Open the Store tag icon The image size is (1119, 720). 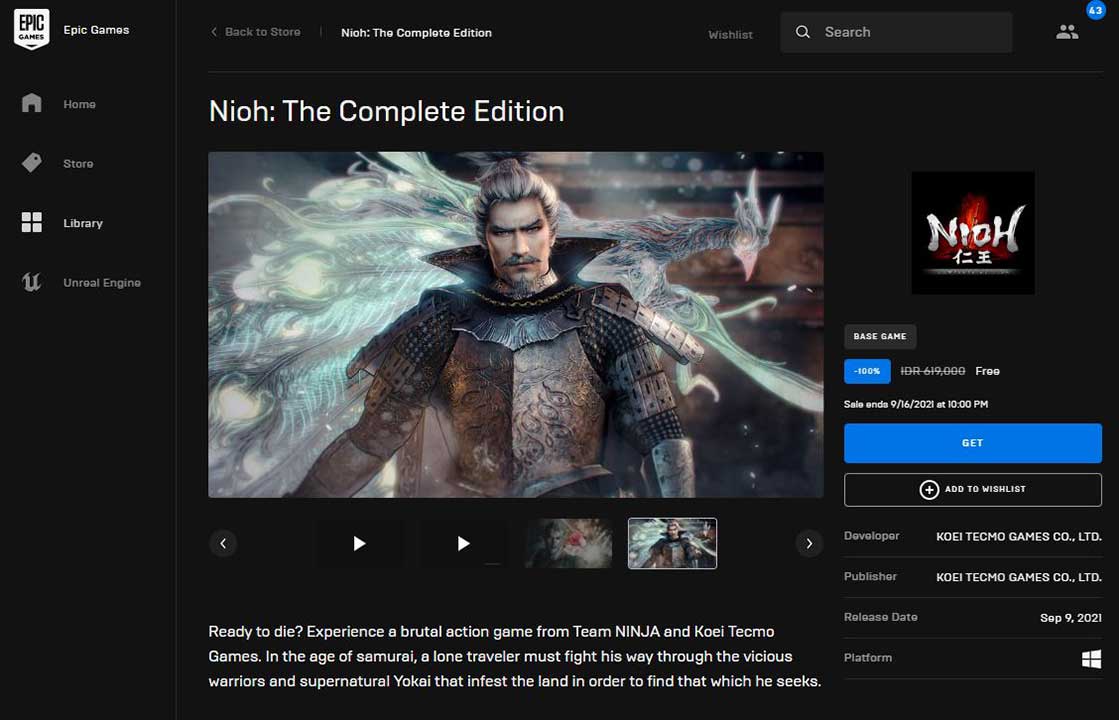(x=31, y=163)
